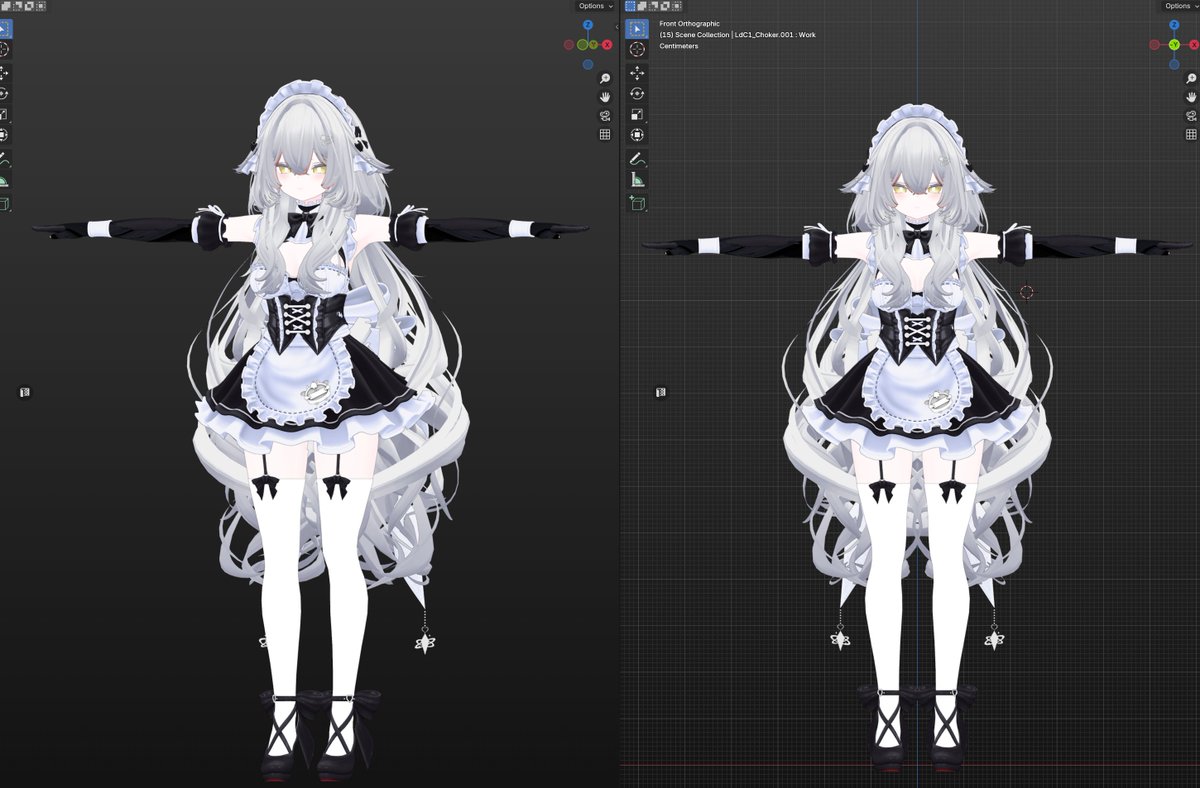The height and width of the screenshot is (788, 1200).
Task: Click the zoom magnifier icon in left viewport
Action: pos(605,78)
